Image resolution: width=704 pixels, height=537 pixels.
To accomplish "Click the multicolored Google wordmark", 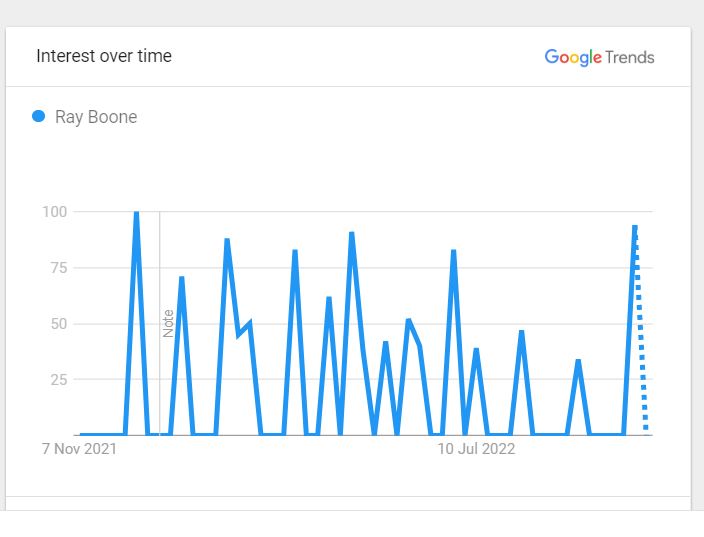I will 573,57.
